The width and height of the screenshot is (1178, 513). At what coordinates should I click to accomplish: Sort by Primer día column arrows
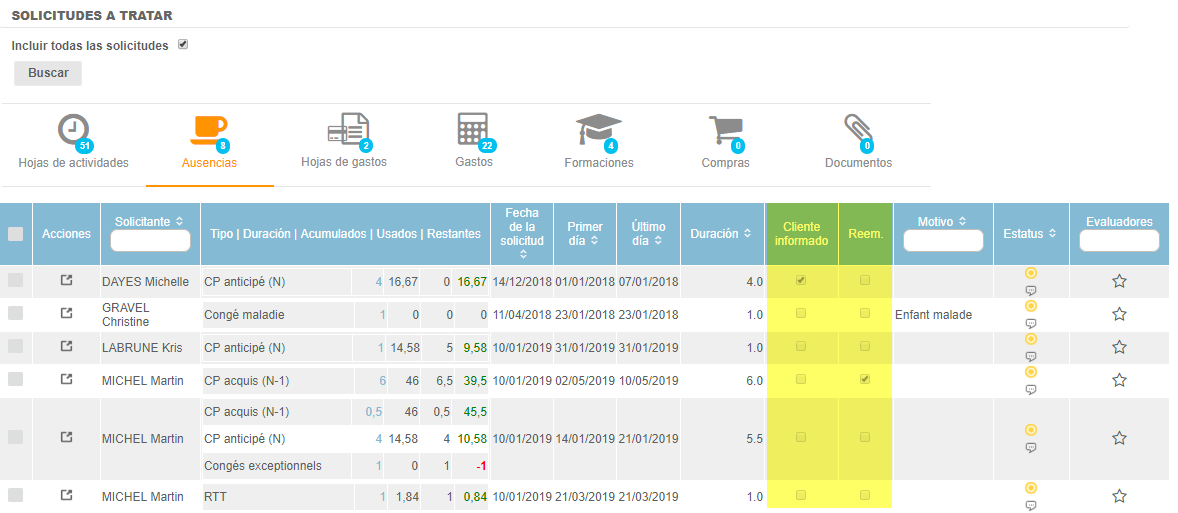(x=595, y=241)
